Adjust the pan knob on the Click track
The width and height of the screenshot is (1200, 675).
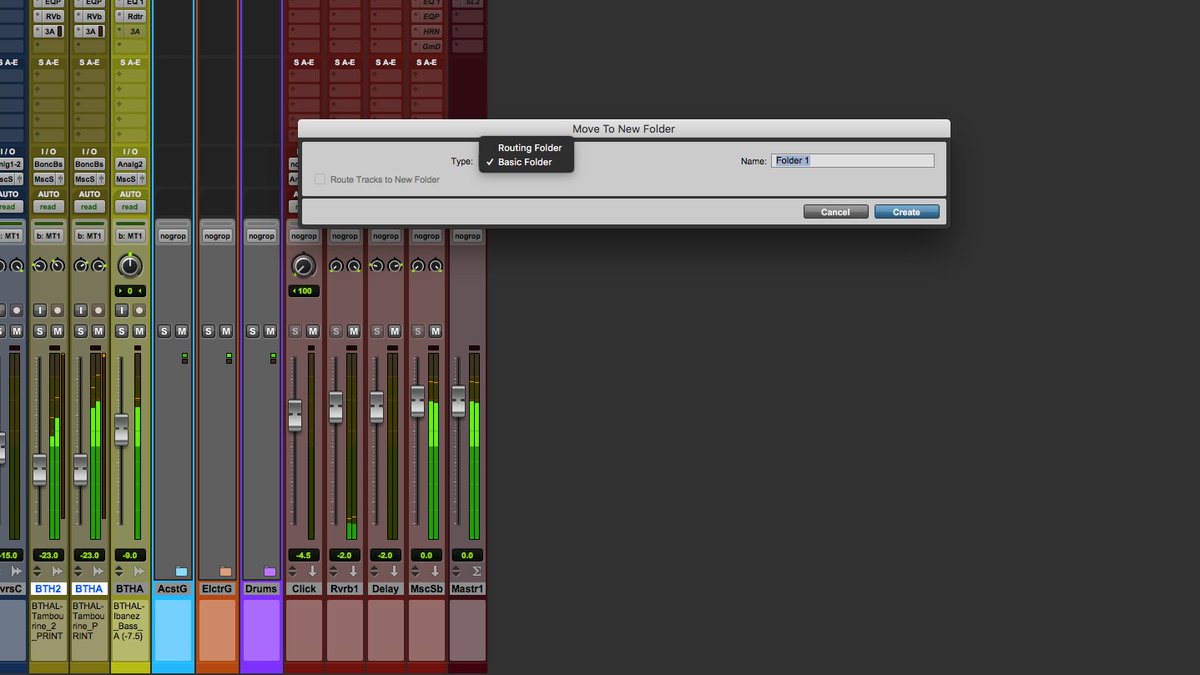click(x=303, y=266)
